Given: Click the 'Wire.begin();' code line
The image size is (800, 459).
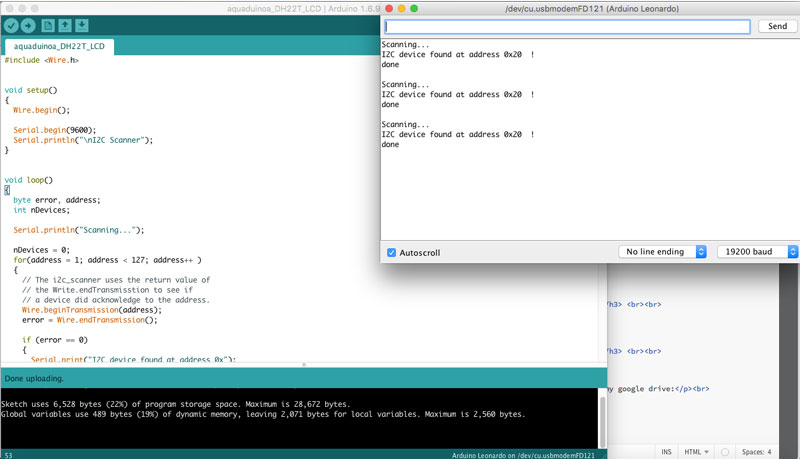Looking at the screenshot, I should pos(41,110).
